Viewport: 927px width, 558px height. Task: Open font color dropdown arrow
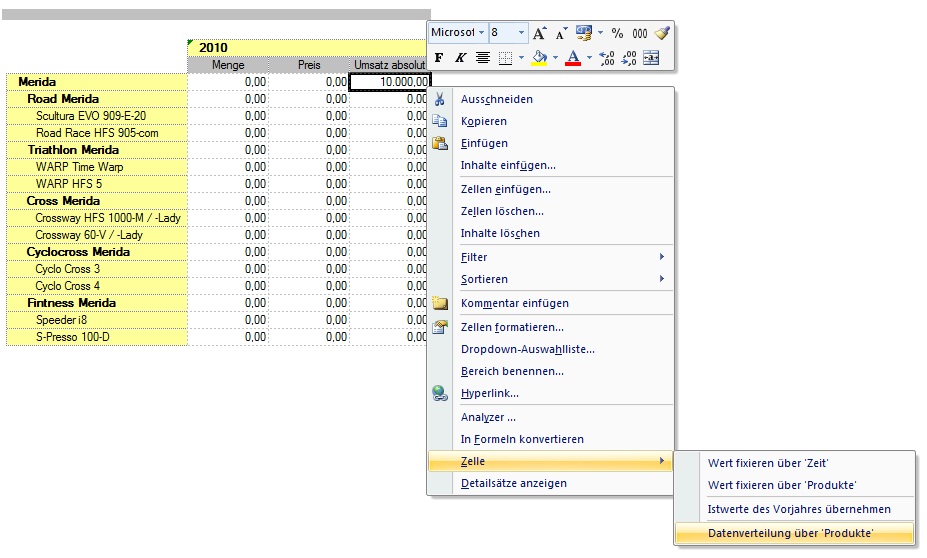point(589,57)
